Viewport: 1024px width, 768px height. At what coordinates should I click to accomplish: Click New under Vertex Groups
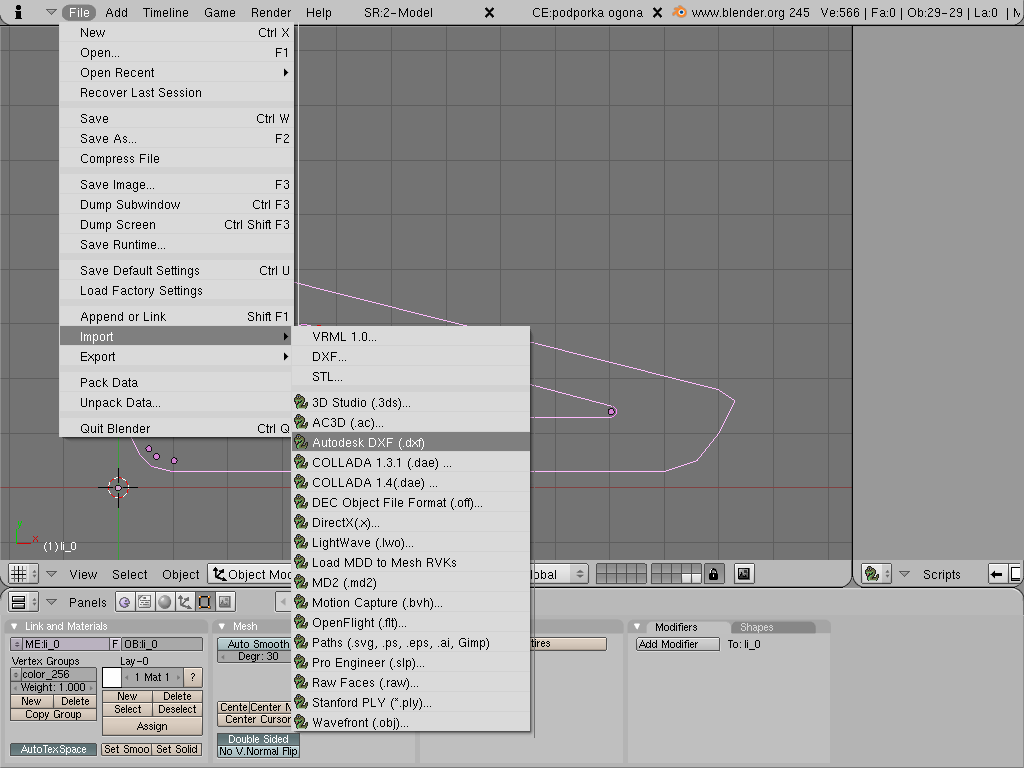(x=31, y=701)
